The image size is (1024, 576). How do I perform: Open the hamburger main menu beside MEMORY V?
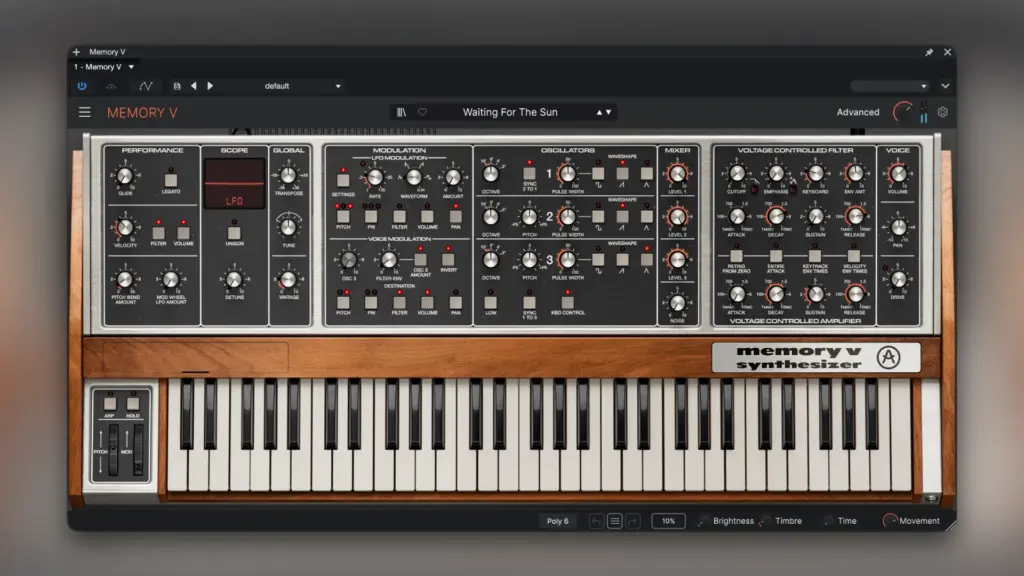click(84, 112)
